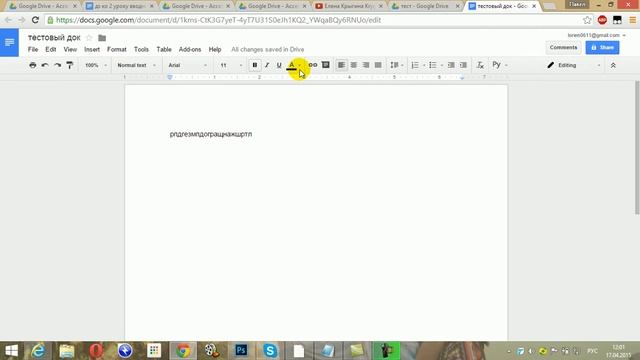Open the Edit menu

(x=51, y=49)
